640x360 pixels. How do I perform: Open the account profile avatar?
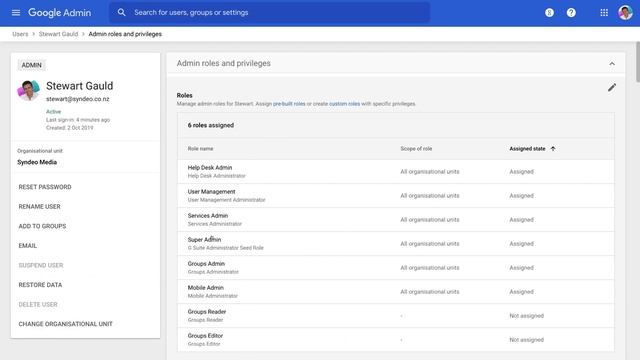(625, 13)
